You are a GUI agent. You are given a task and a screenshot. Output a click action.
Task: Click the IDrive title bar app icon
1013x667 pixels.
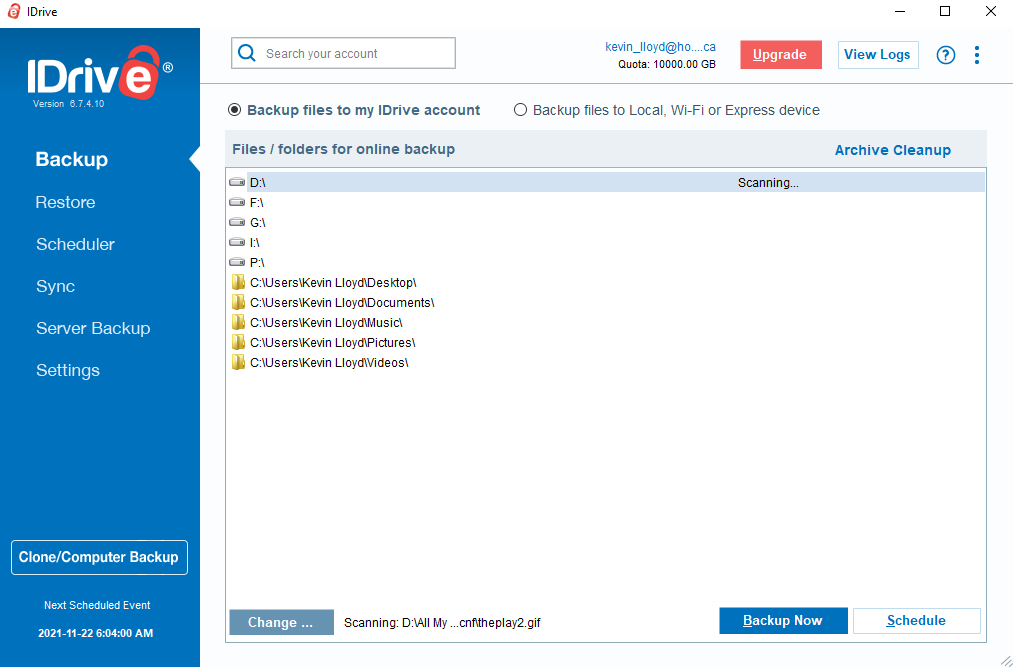(14, 11)
